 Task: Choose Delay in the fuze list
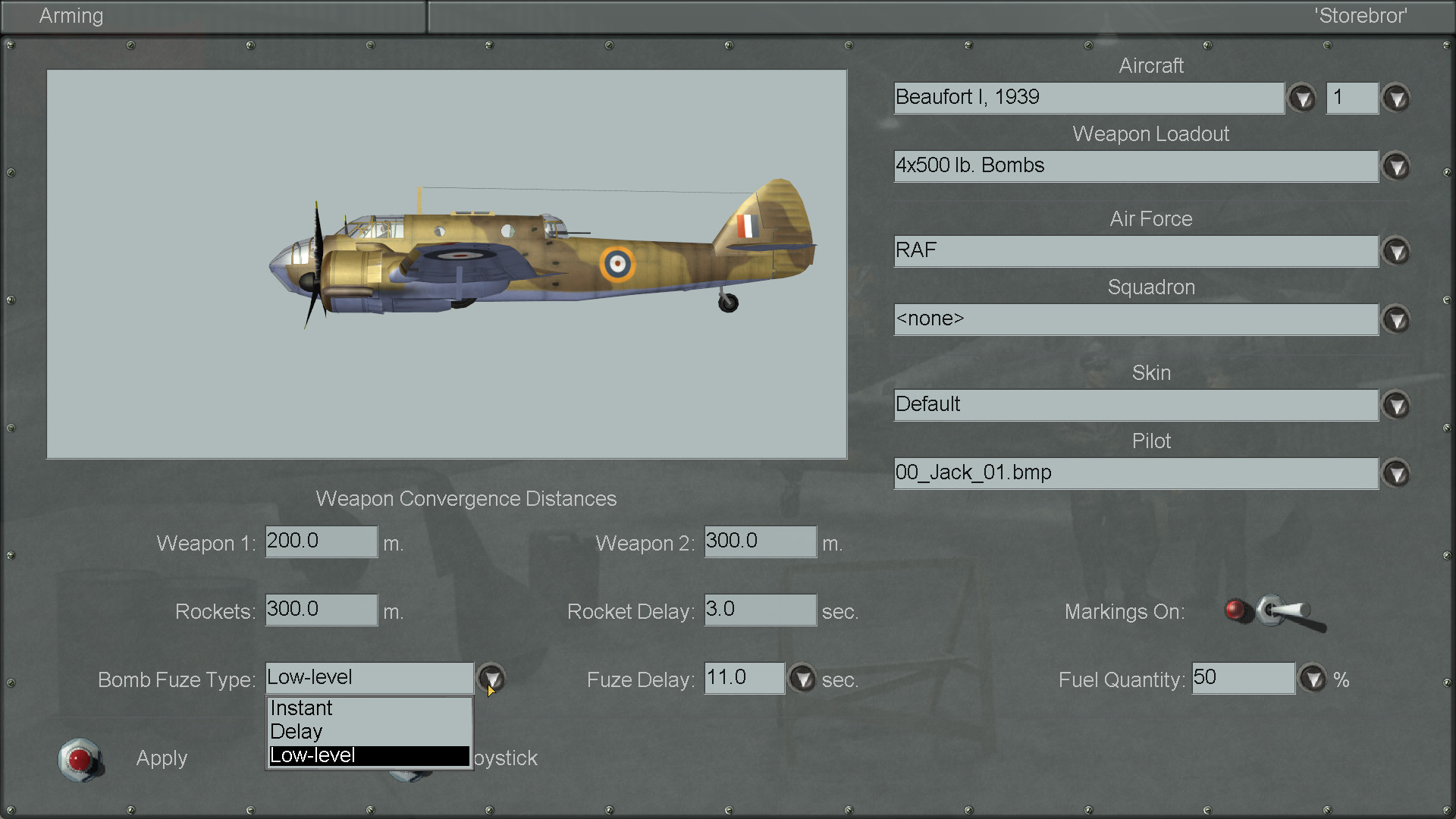[x=369, y=731]
